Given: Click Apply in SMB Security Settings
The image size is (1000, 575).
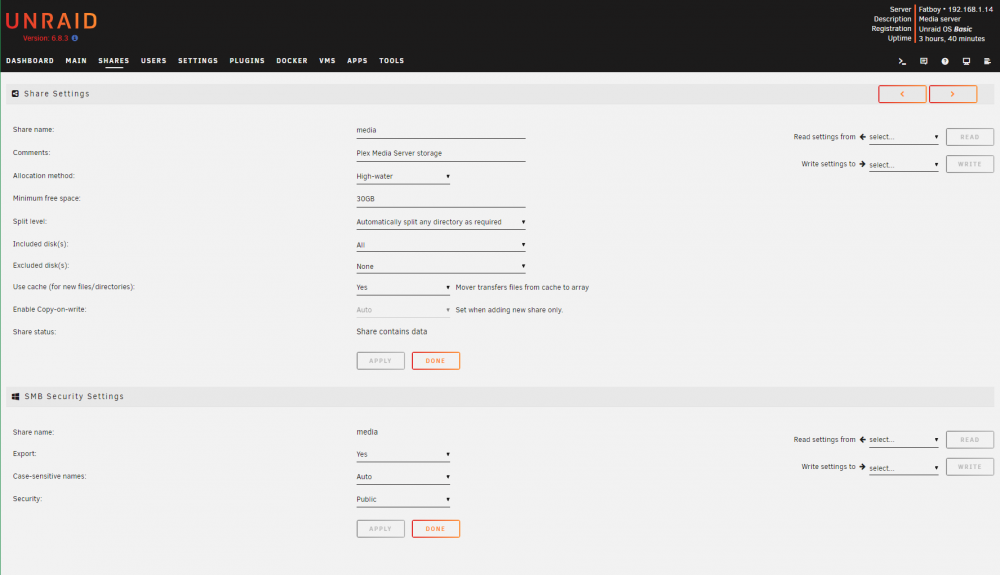Looking at the screenshot, I should (380, 528).
